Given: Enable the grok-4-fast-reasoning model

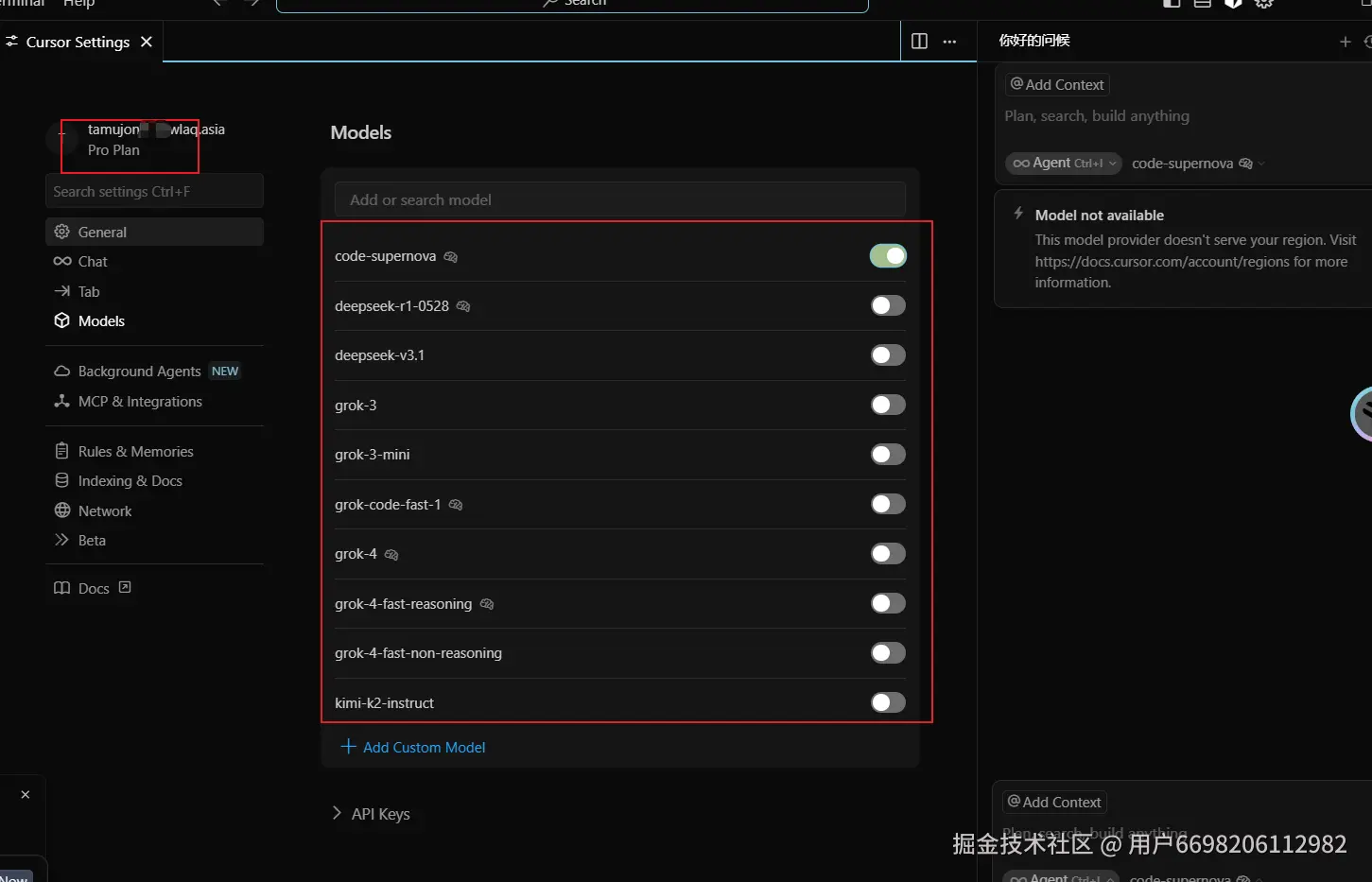Looking at the screenshot, I should click(888, 603).
